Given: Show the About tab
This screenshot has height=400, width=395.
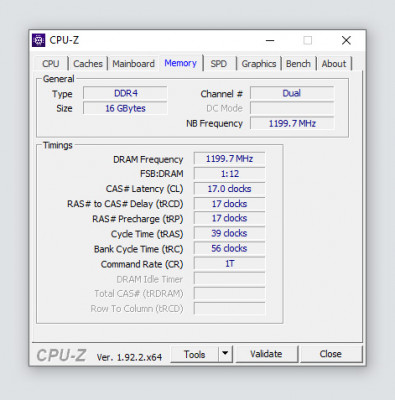Looking at the screenshot, I should [x=334, y=64].
